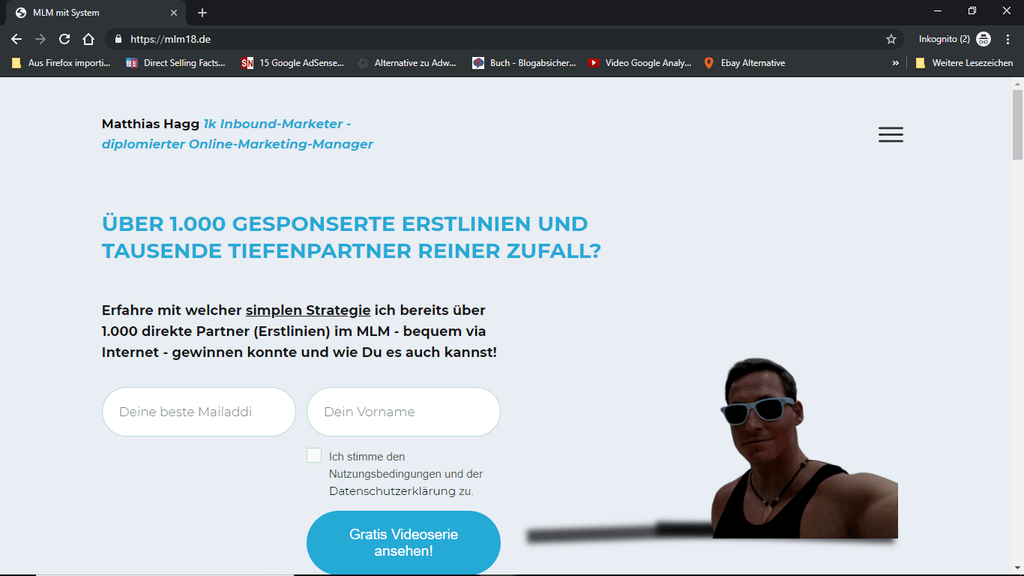1024x576 pixels.
Task: Reload the current page
Action: point(64,38)
